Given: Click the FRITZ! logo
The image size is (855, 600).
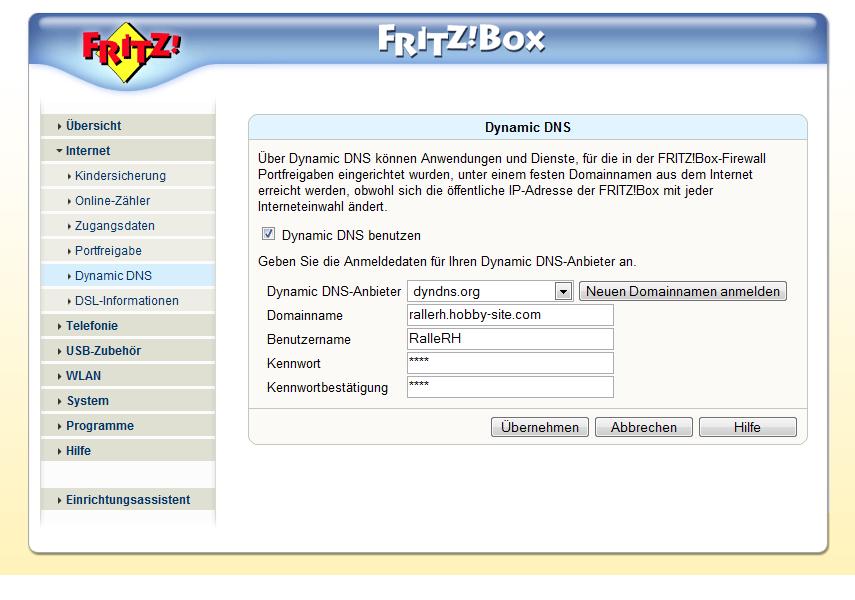Looking at the screenshot, I should click(131, 52).
